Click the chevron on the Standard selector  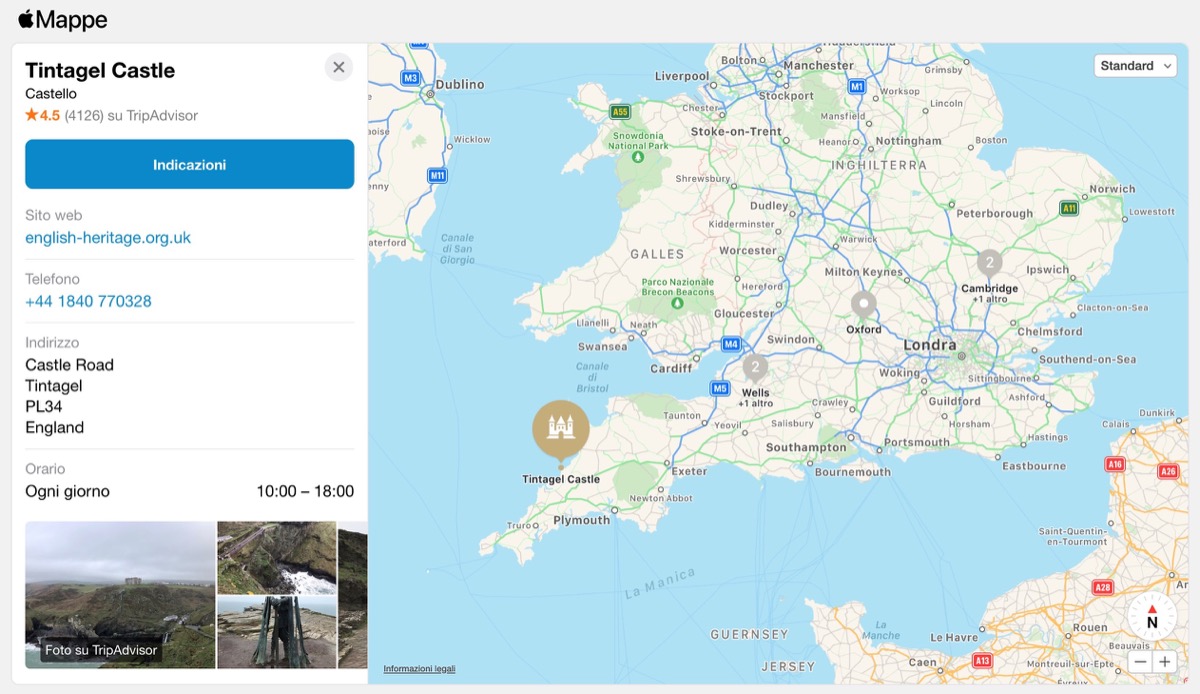pos(1166,66)
